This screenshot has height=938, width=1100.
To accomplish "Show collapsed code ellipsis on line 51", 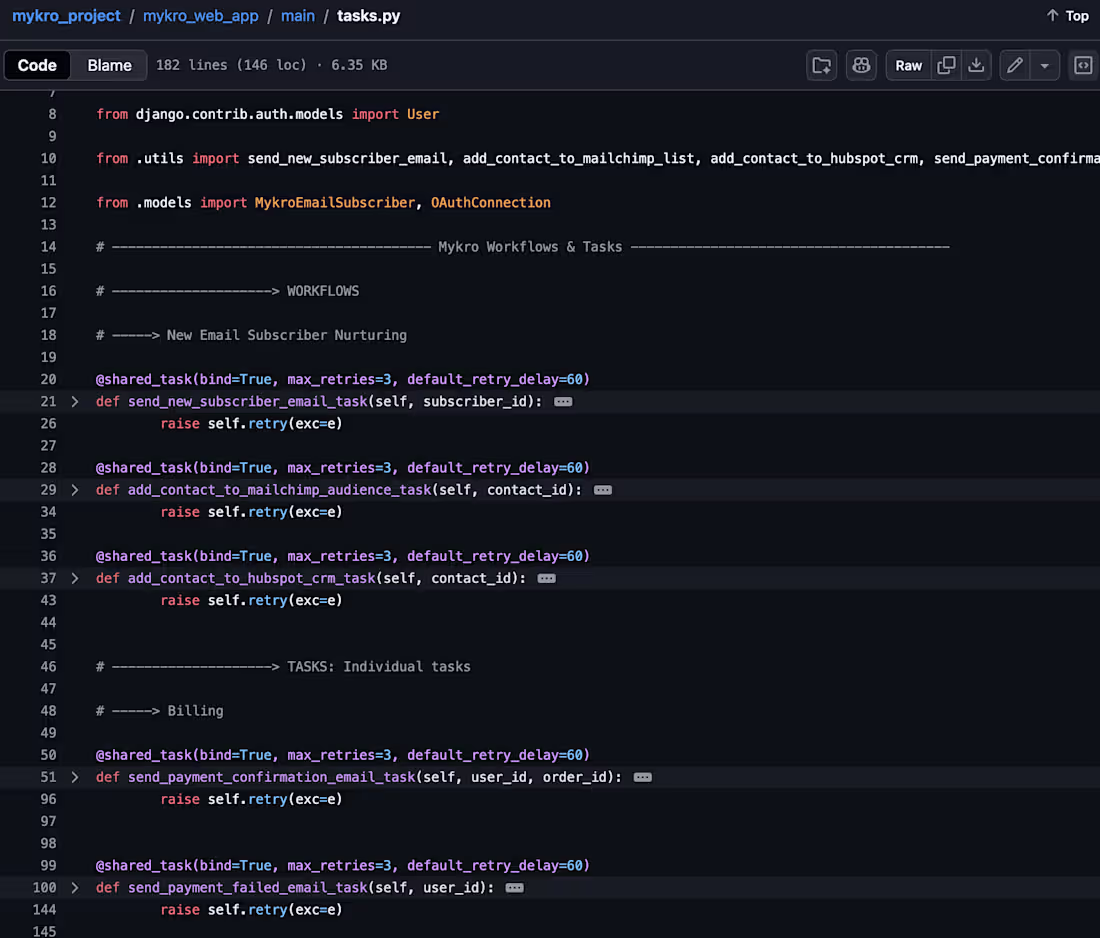I will point(642,777).
